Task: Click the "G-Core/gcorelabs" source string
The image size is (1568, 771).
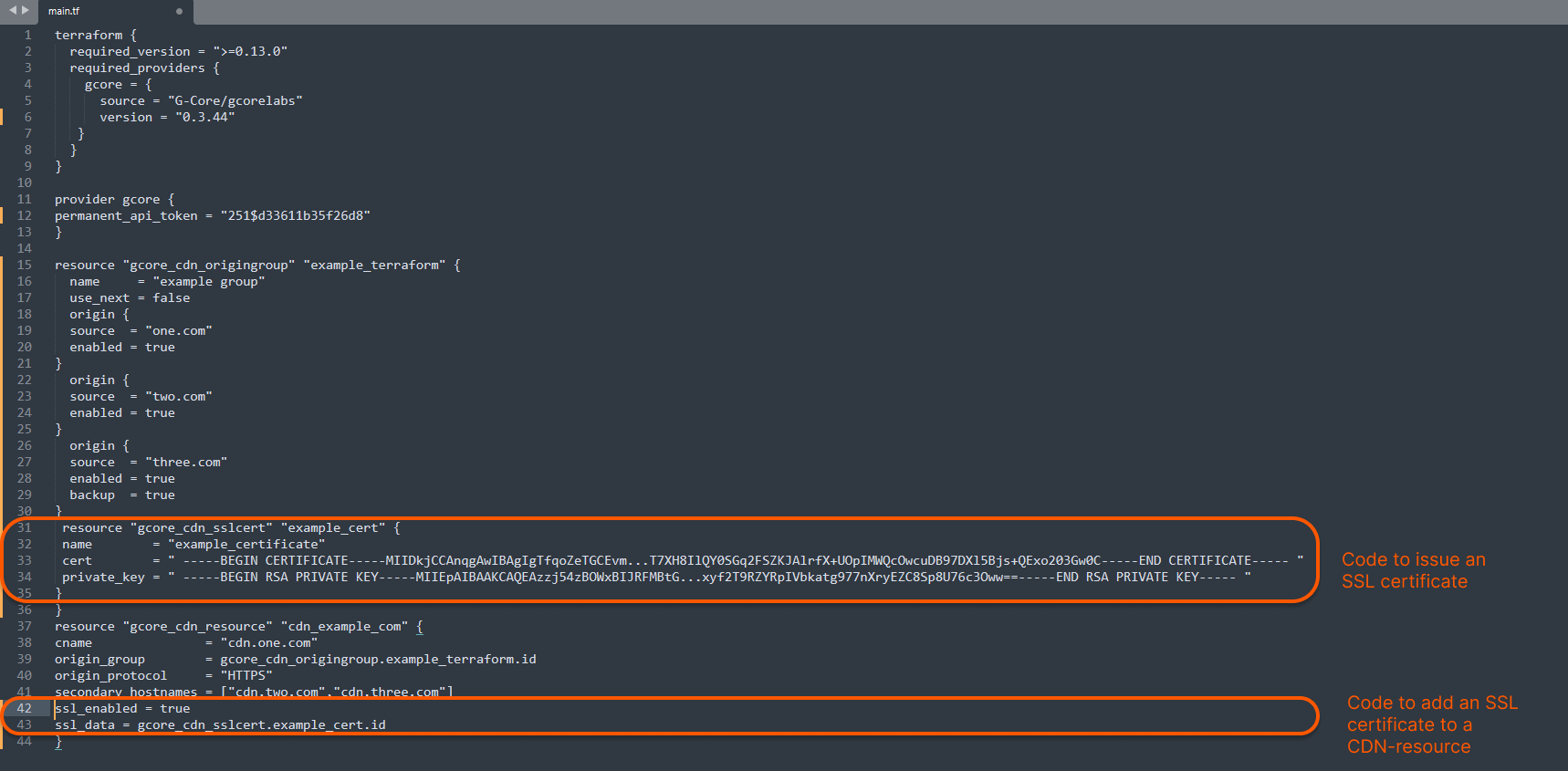Action: 235,101
